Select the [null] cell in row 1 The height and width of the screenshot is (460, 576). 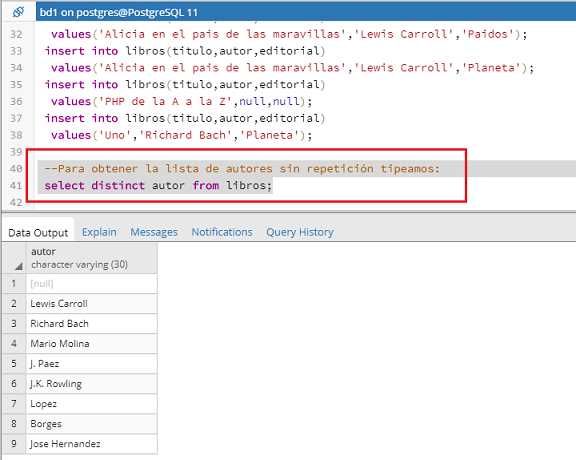click(x=91, y=284)
